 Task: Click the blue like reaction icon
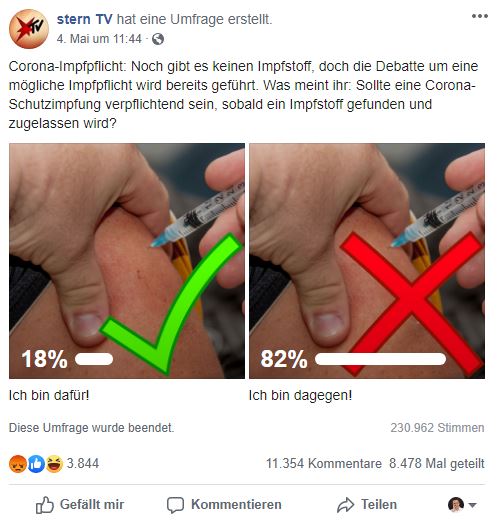tap(36, 464)
